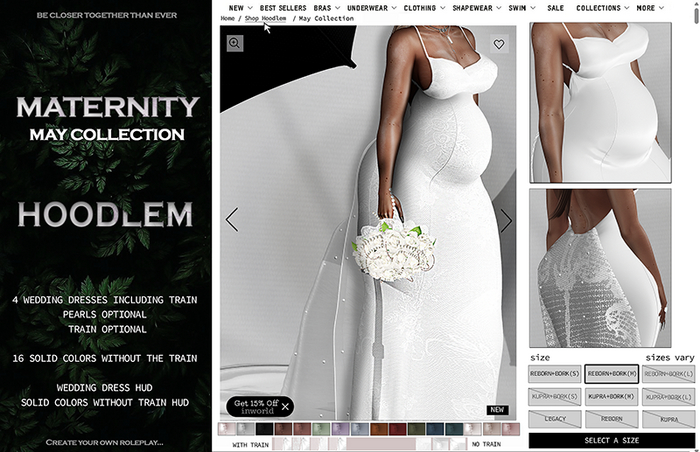Select the plain KUPRA size option
Screen dimensions: 700x452
668,419
